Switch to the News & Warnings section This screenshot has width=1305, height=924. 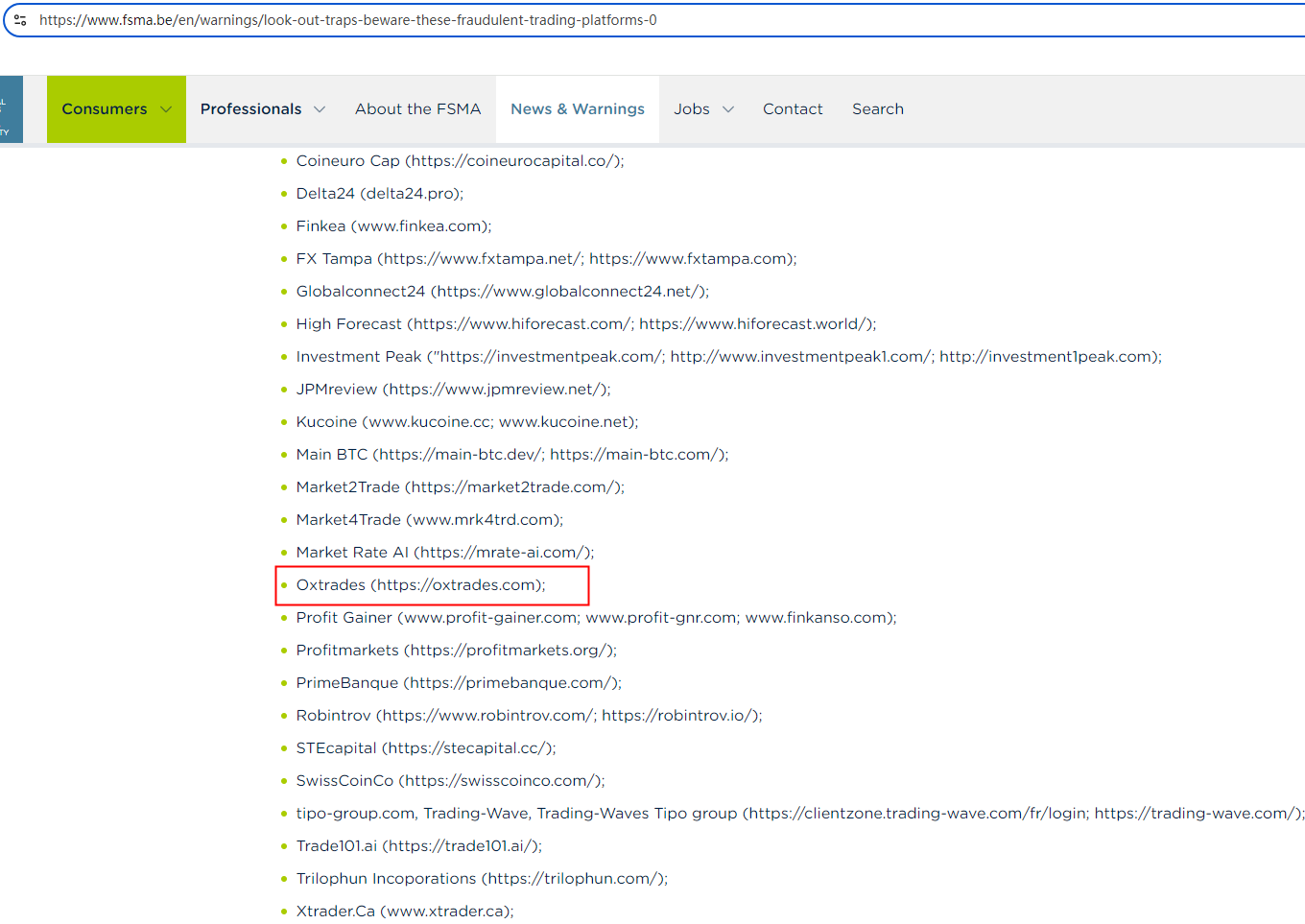point(577,109)
